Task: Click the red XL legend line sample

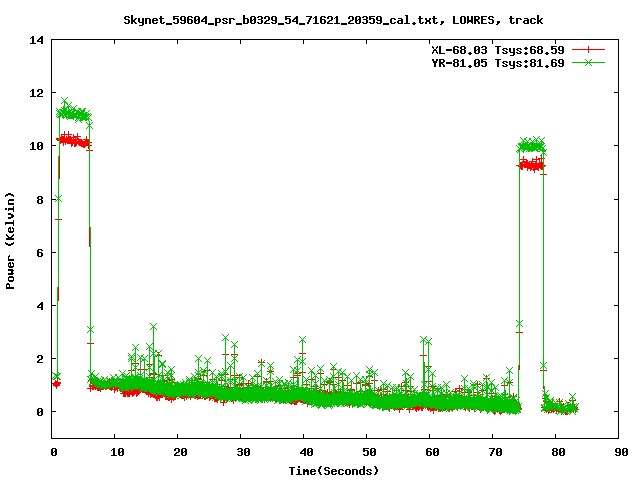Action: click(x=588, y=50)
